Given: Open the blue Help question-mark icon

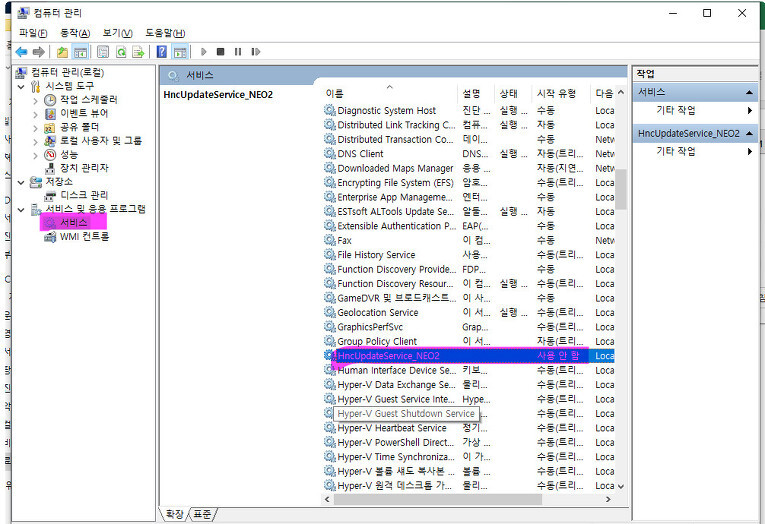Looking at the screenshot, I should [x=162, y=51].
